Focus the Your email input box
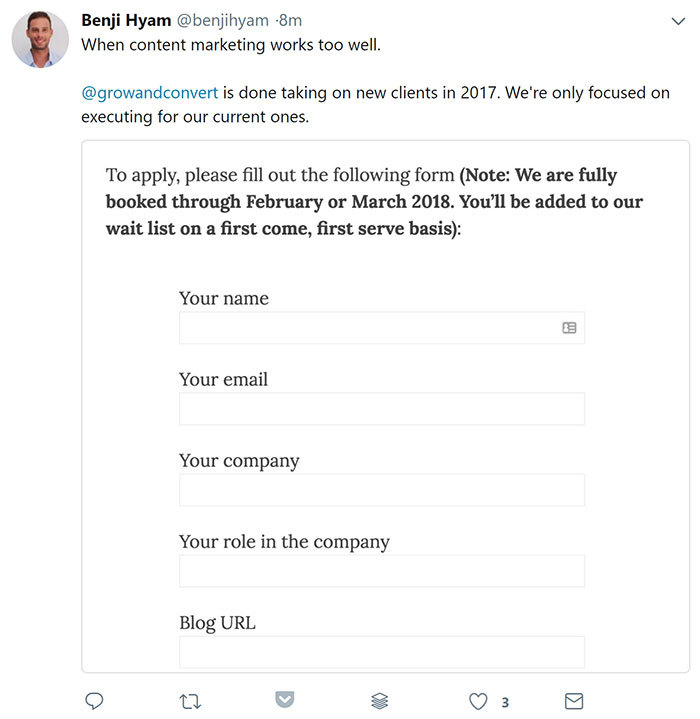Viewport: 700px width, 719px height. [381, 409]
